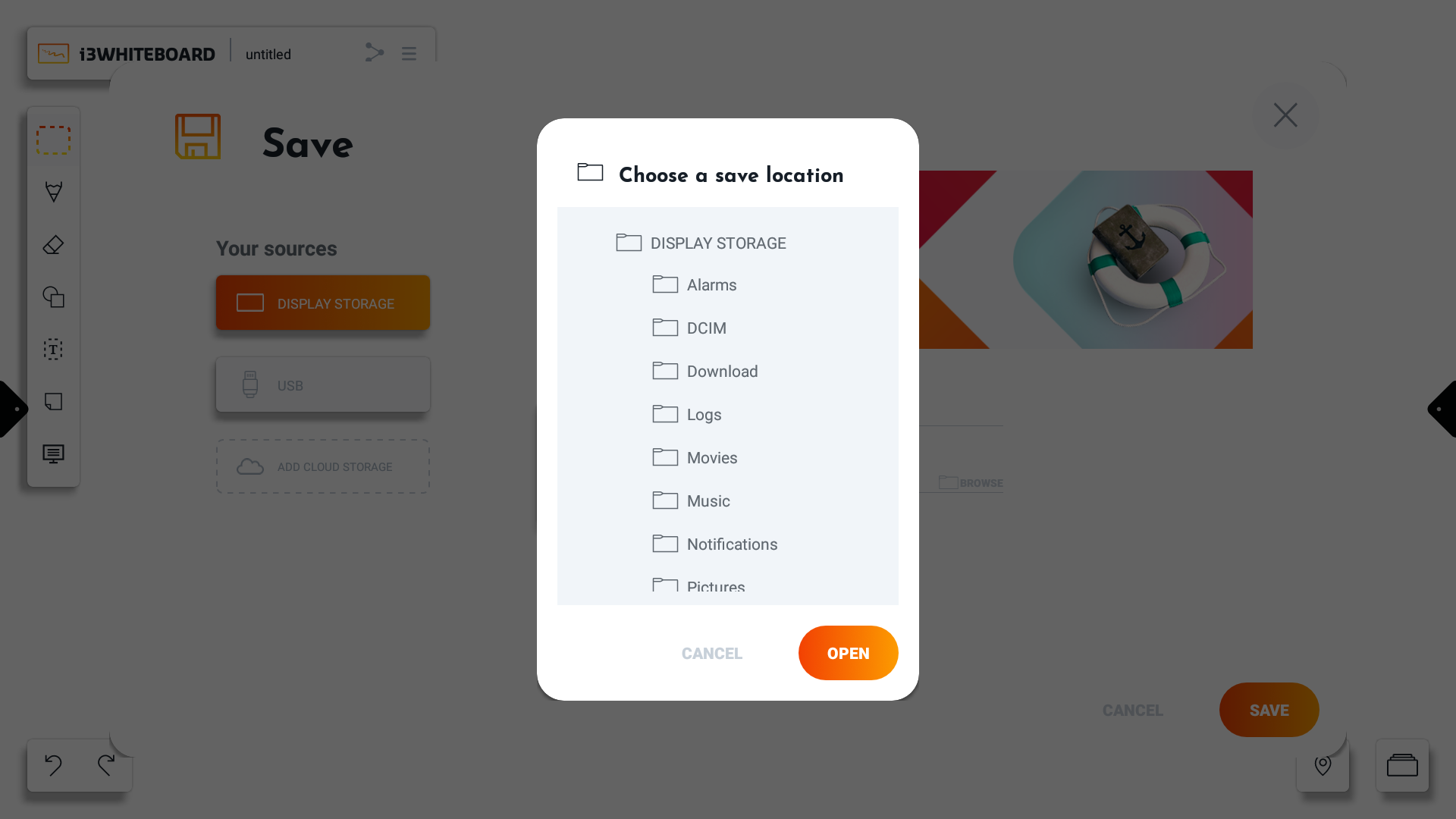The height and width of the screenshot is (819, 1456).
Task: Click the undo arrow
Action: click(x=53, y=765)
